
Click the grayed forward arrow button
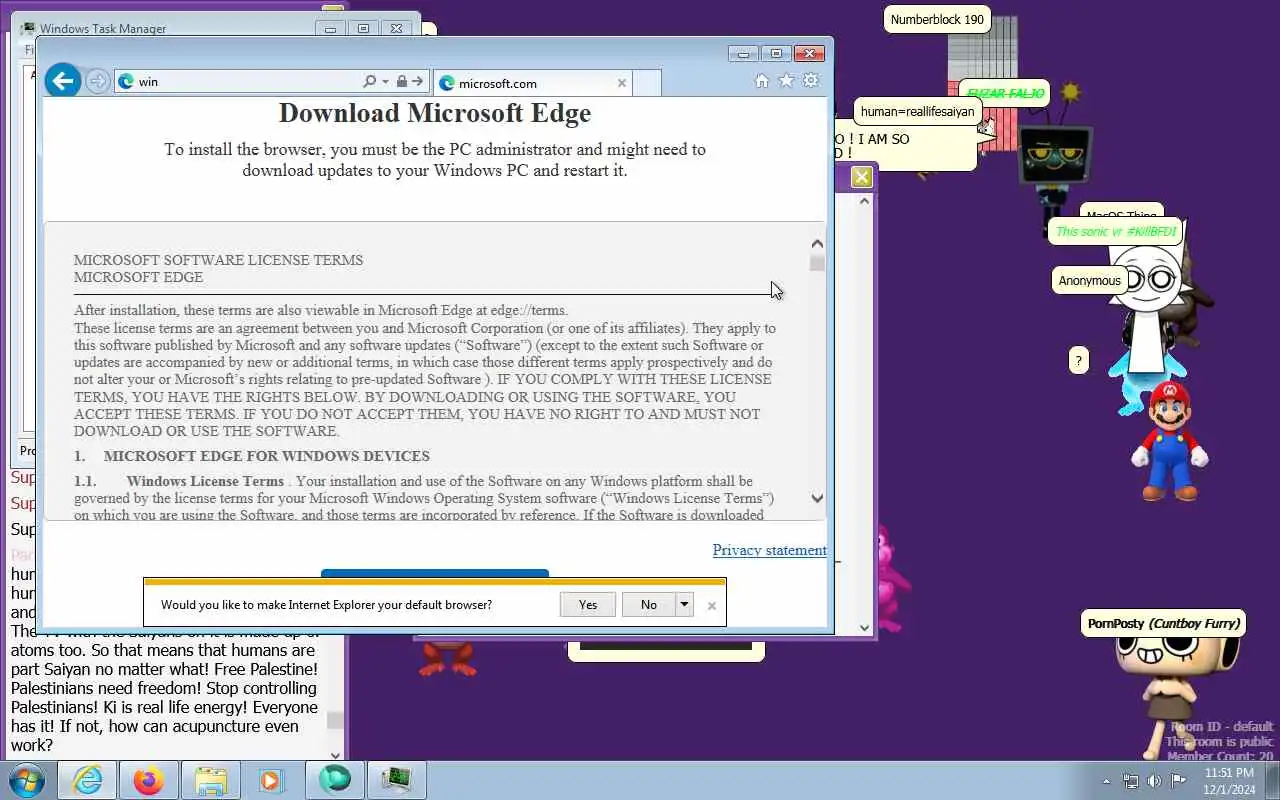(x=97, y=81)
